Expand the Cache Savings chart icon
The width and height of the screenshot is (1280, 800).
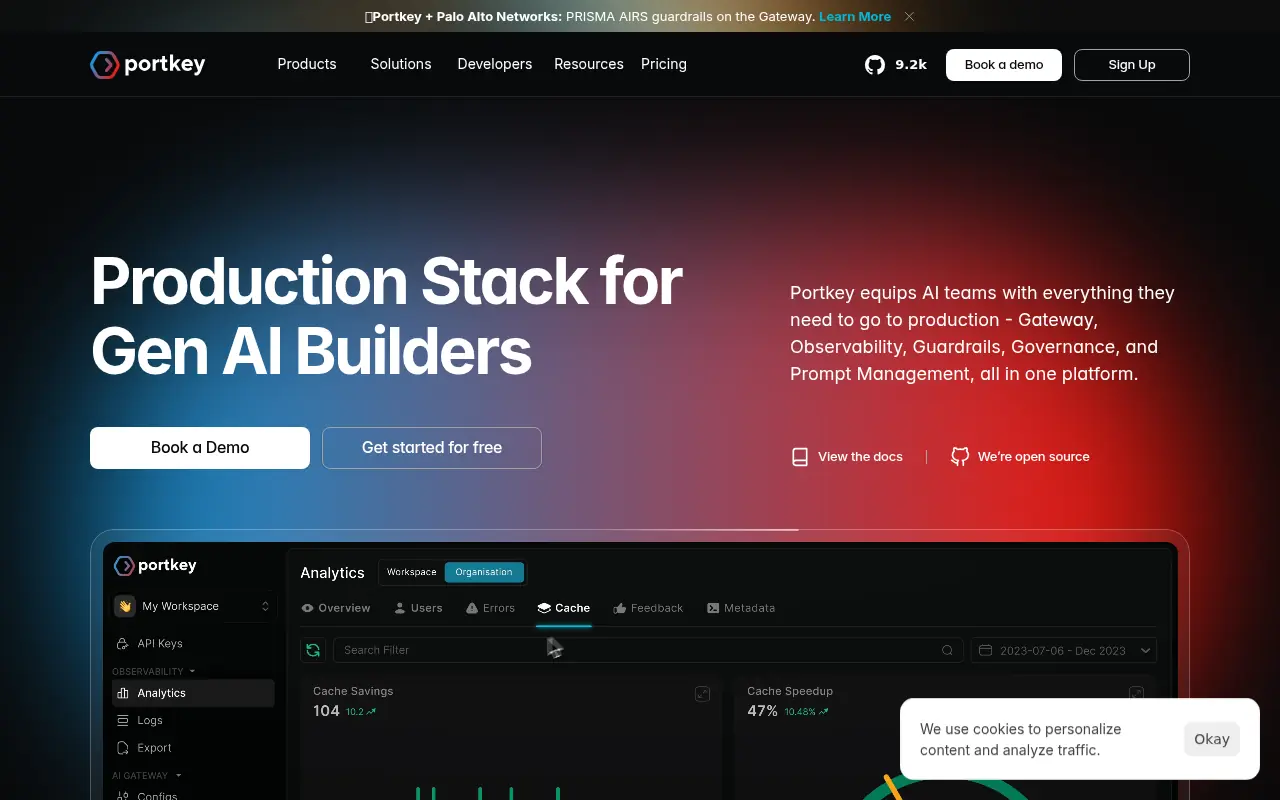coord(702,693)
